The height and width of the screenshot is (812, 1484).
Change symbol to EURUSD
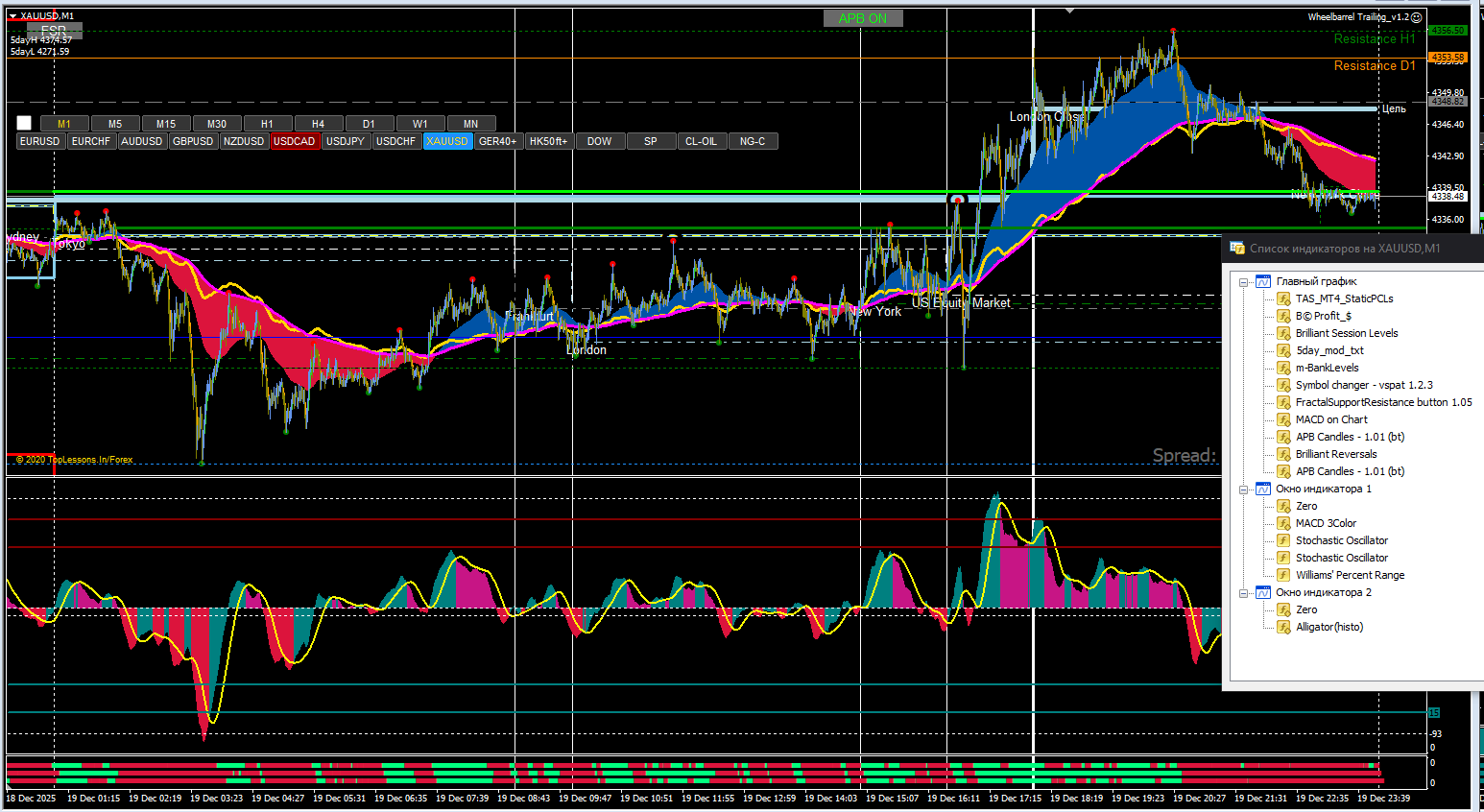pyautogui.click(x=40, y=141)
